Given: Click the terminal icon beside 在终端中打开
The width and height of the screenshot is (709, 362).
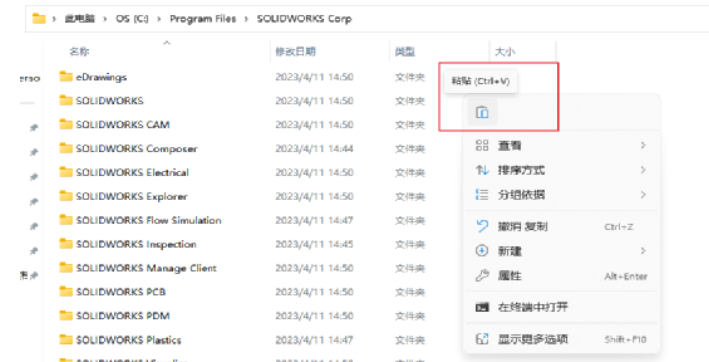Looking at the screenshot, I should coord(482,307).
